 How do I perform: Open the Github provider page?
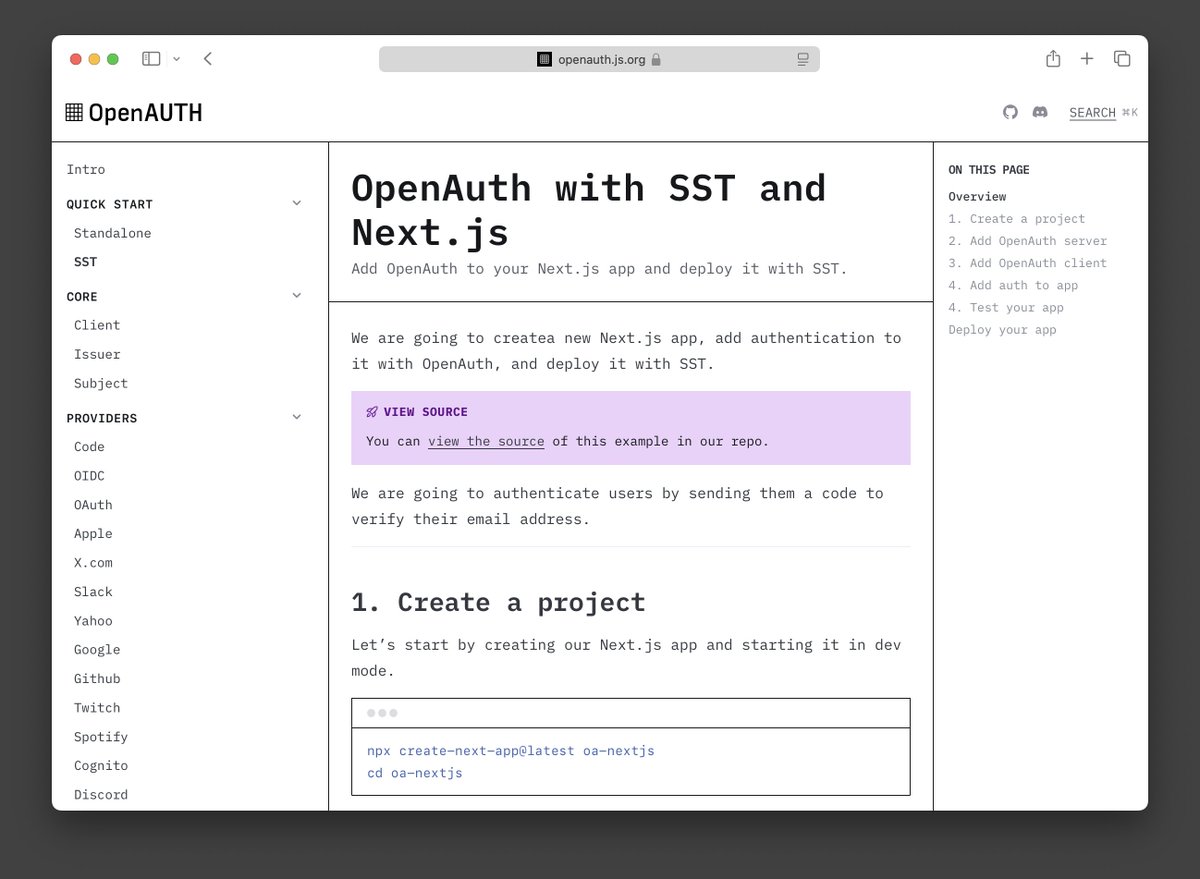coord(97,679)
